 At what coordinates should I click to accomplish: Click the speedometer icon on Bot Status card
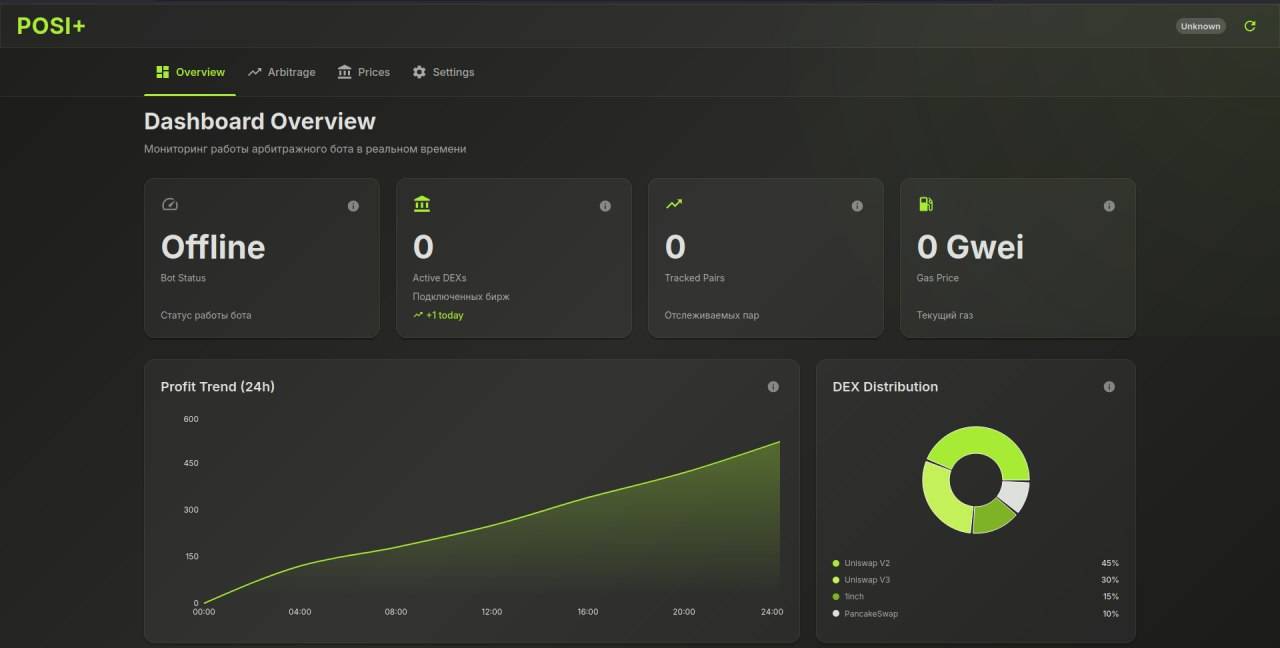tap(170, 205)
